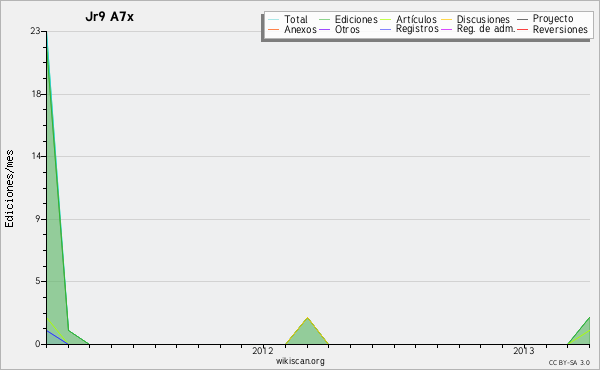The height and width of the screenshot is (370, 600).
Task: Click the y-axis value 18
Action: pyautogui.click(x=36, y=94)
